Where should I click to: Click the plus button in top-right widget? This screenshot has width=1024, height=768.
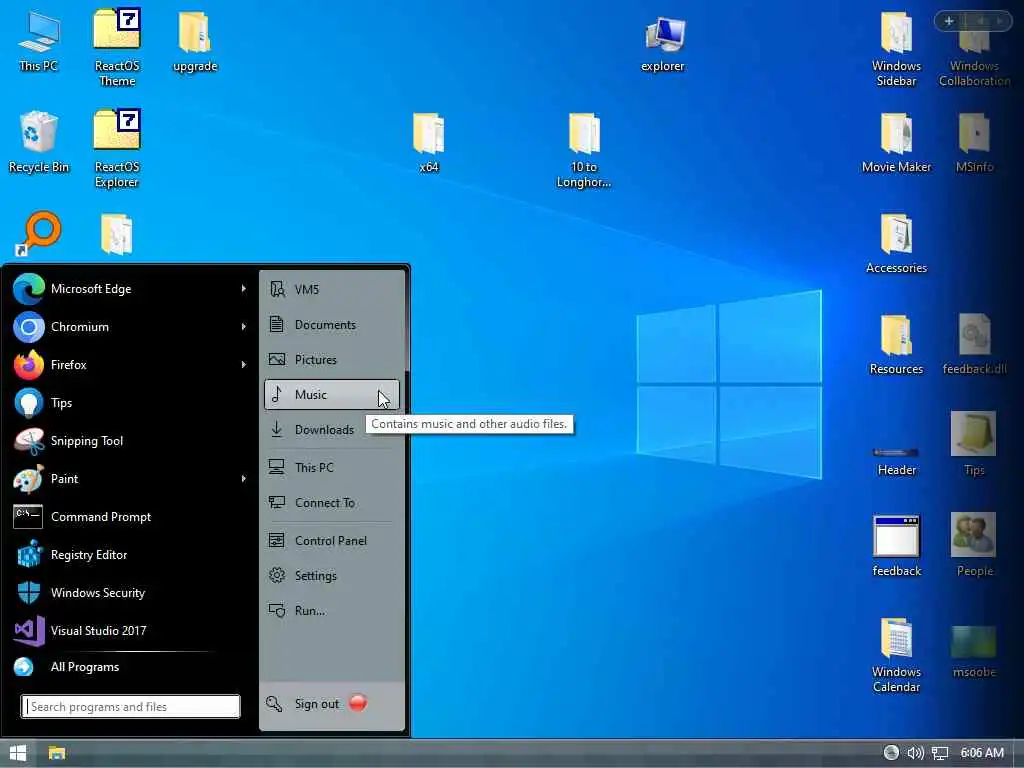(x=949, y=21)
